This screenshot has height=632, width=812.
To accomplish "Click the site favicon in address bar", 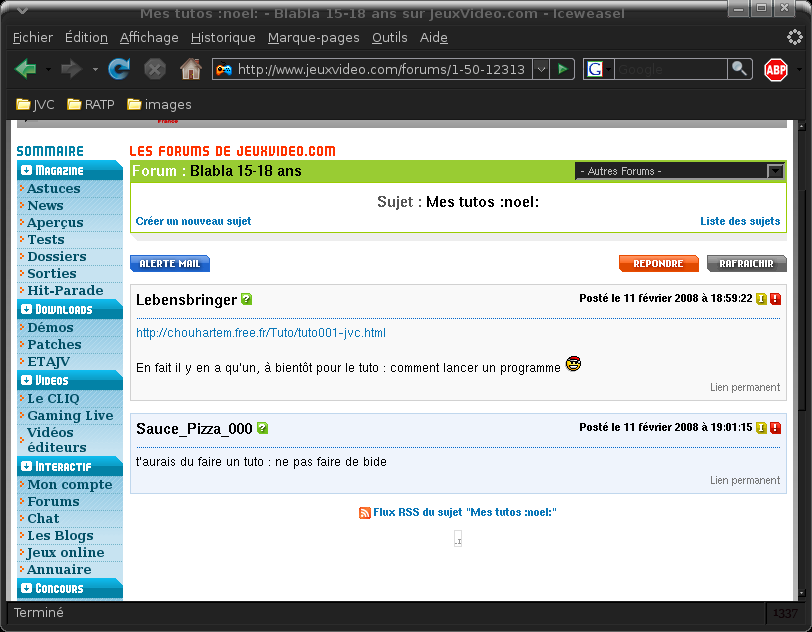I will coord(224,69).
